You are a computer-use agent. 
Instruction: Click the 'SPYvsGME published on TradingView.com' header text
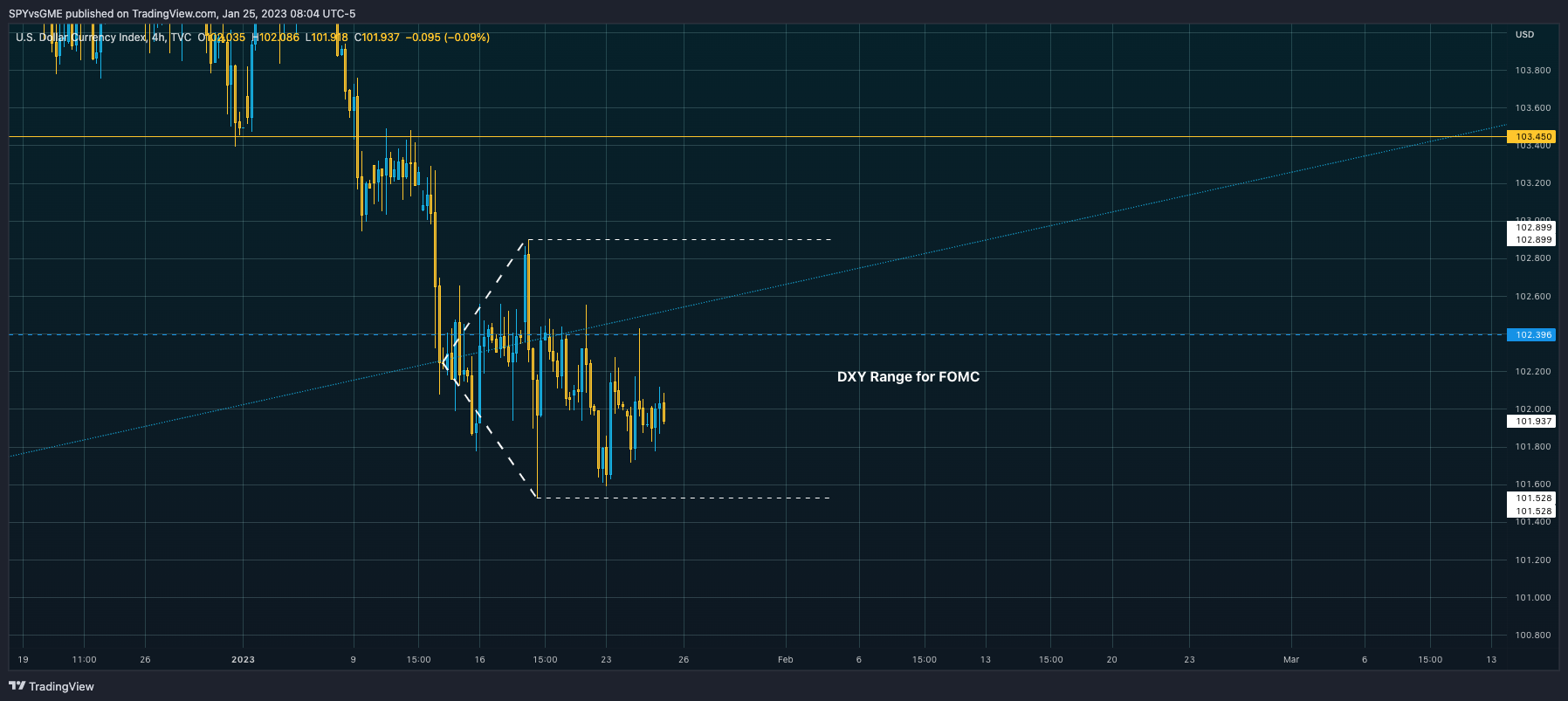tap(113, 13)
